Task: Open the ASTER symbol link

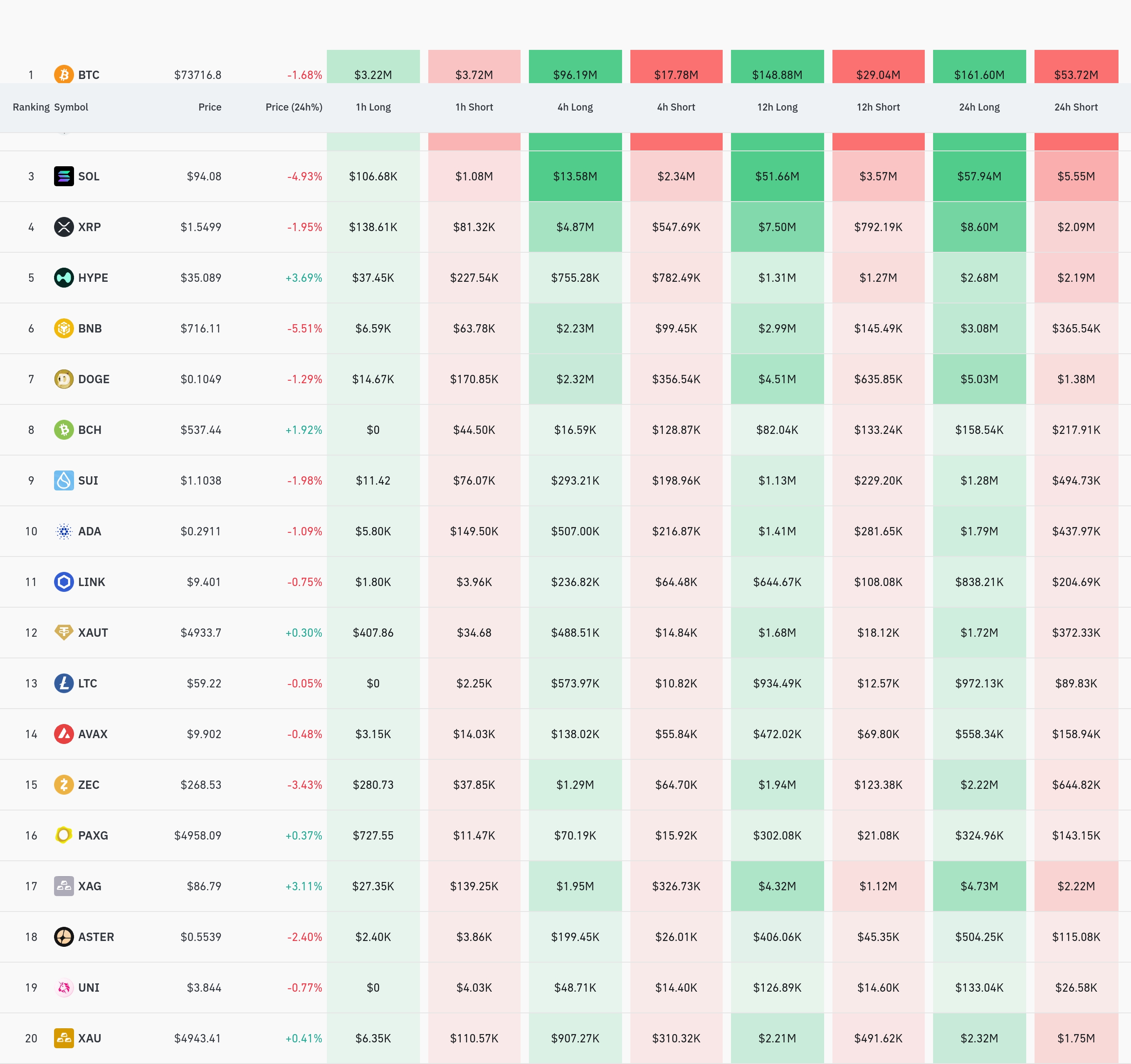Action: click(96, 937)
